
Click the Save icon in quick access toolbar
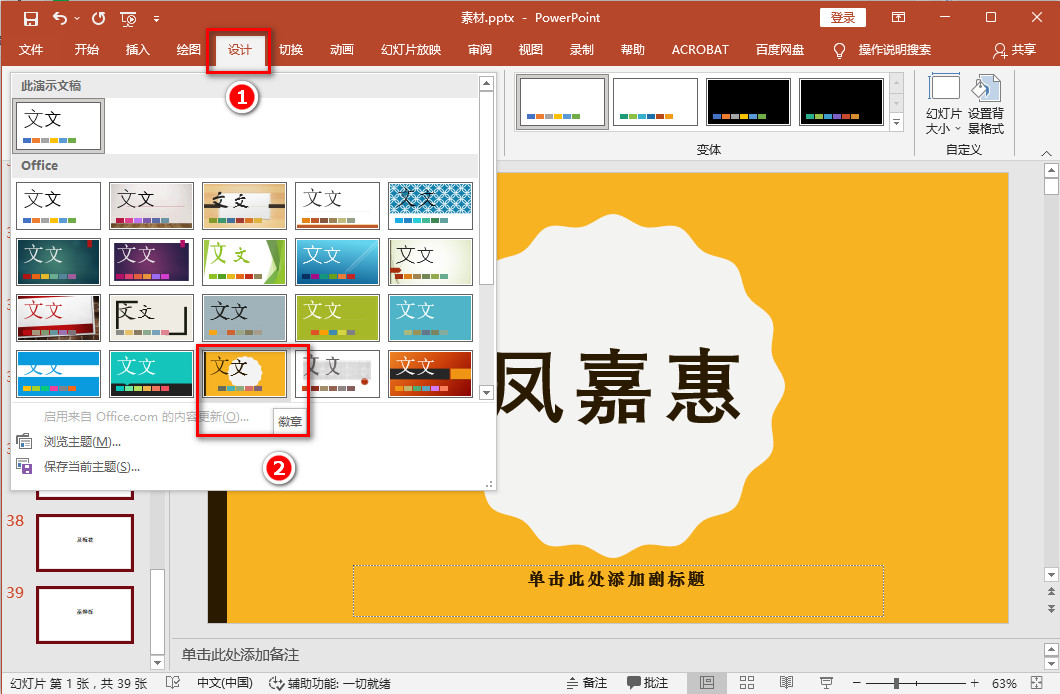(x=30, y=17)
